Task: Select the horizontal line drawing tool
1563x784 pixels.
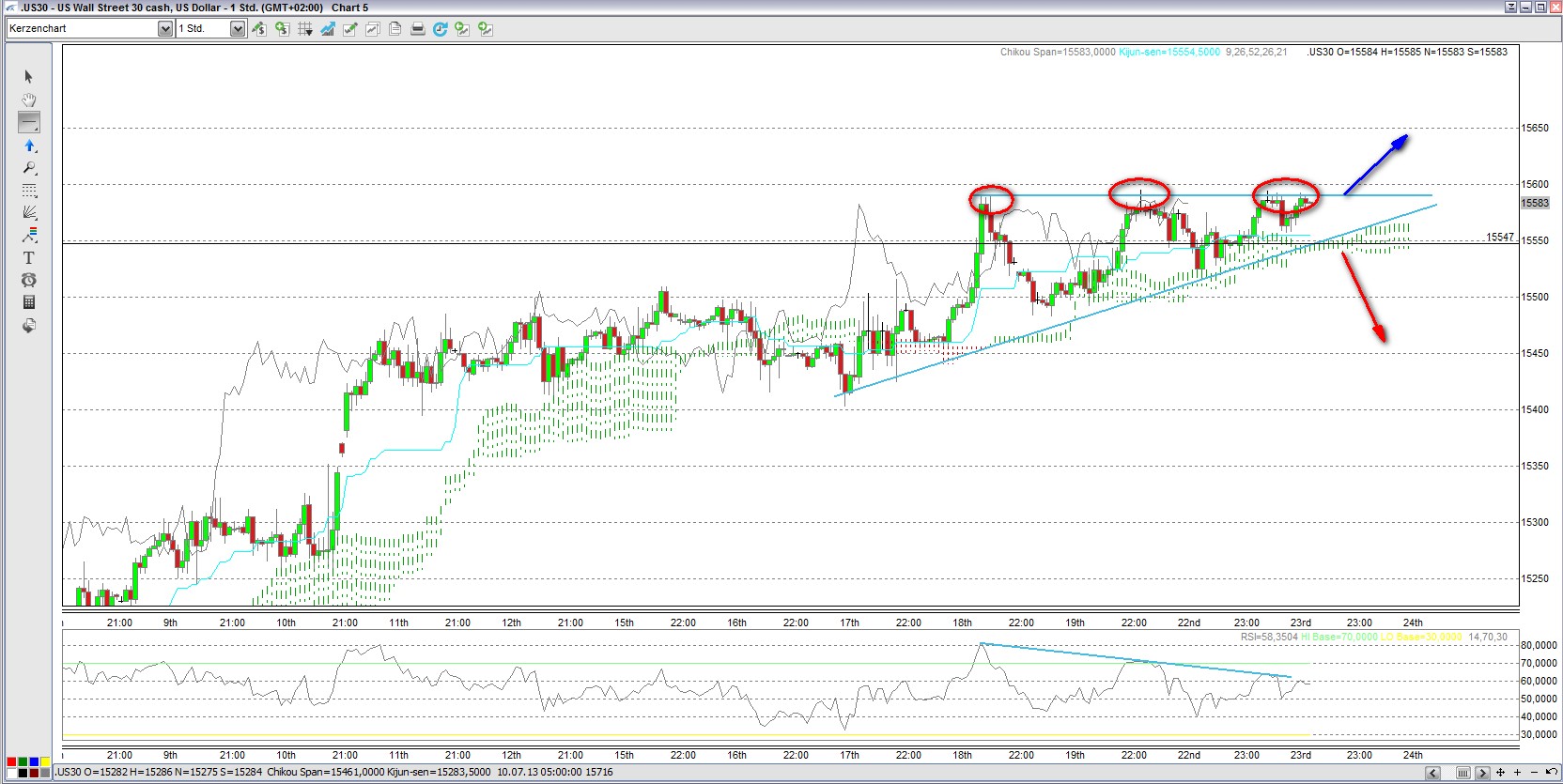Action: coord(29,122)
